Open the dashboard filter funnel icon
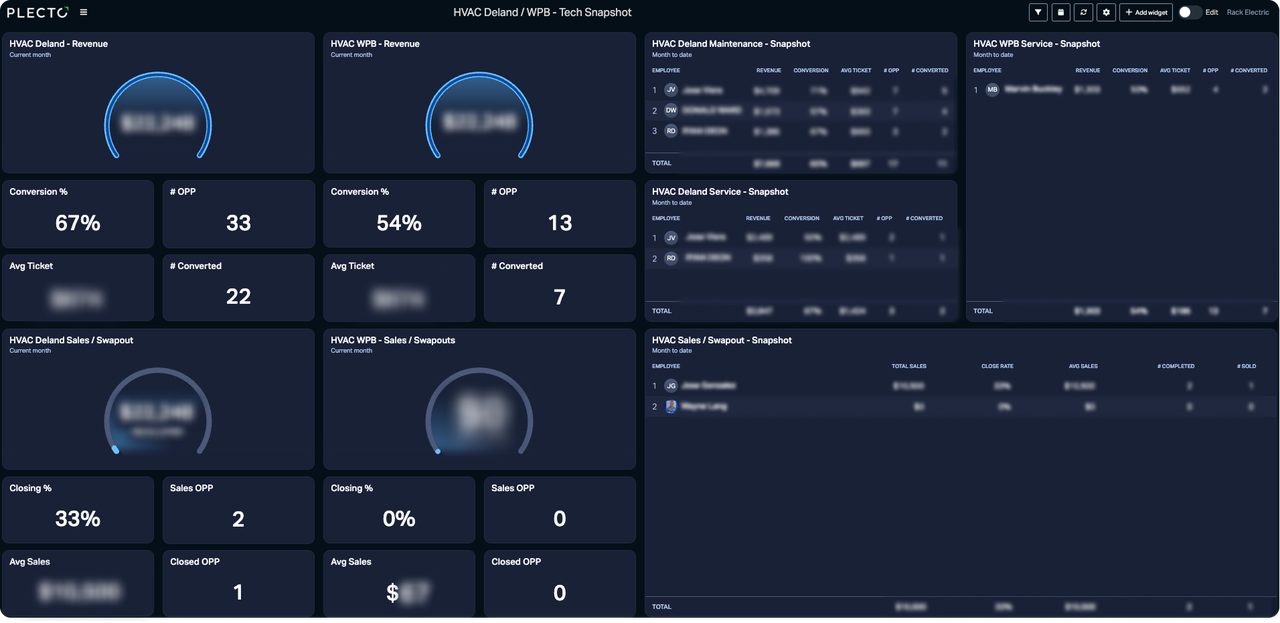The image size is (1280, 623). [x=1038, y=13]
